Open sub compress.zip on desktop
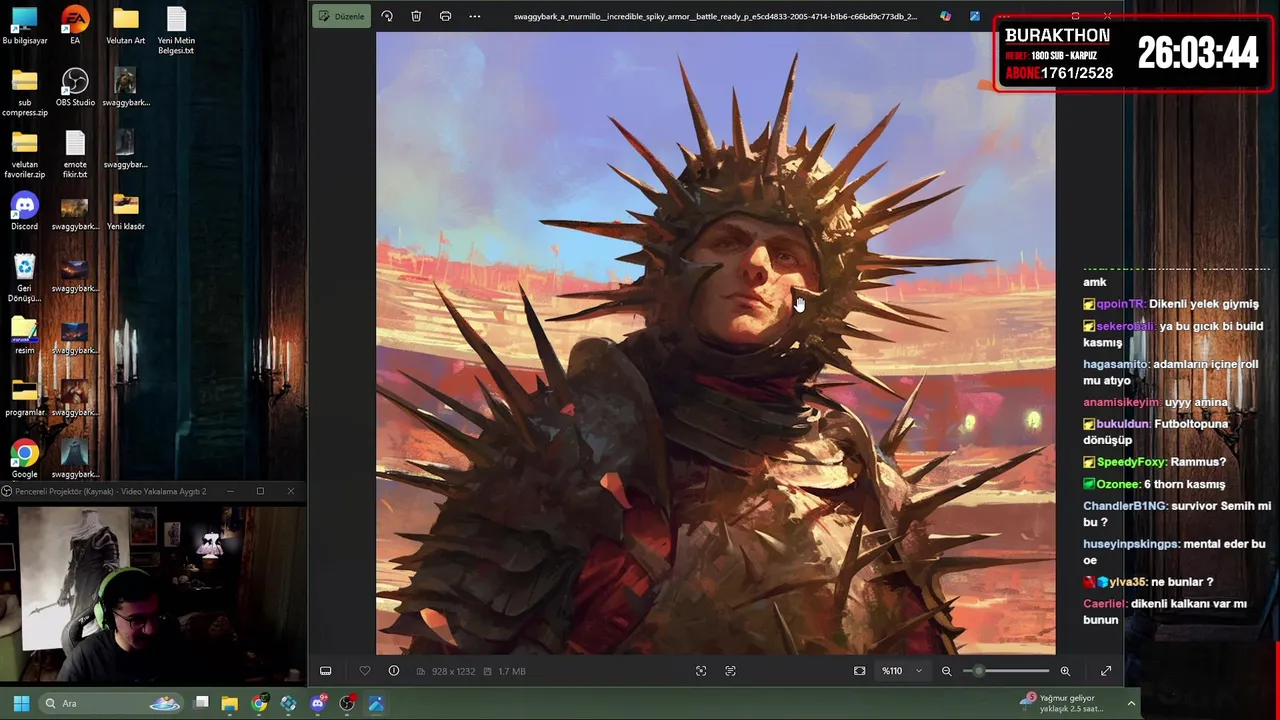The height and width of the screenshot is (720, 1280). pyautogui.click(x=25, y=94)
